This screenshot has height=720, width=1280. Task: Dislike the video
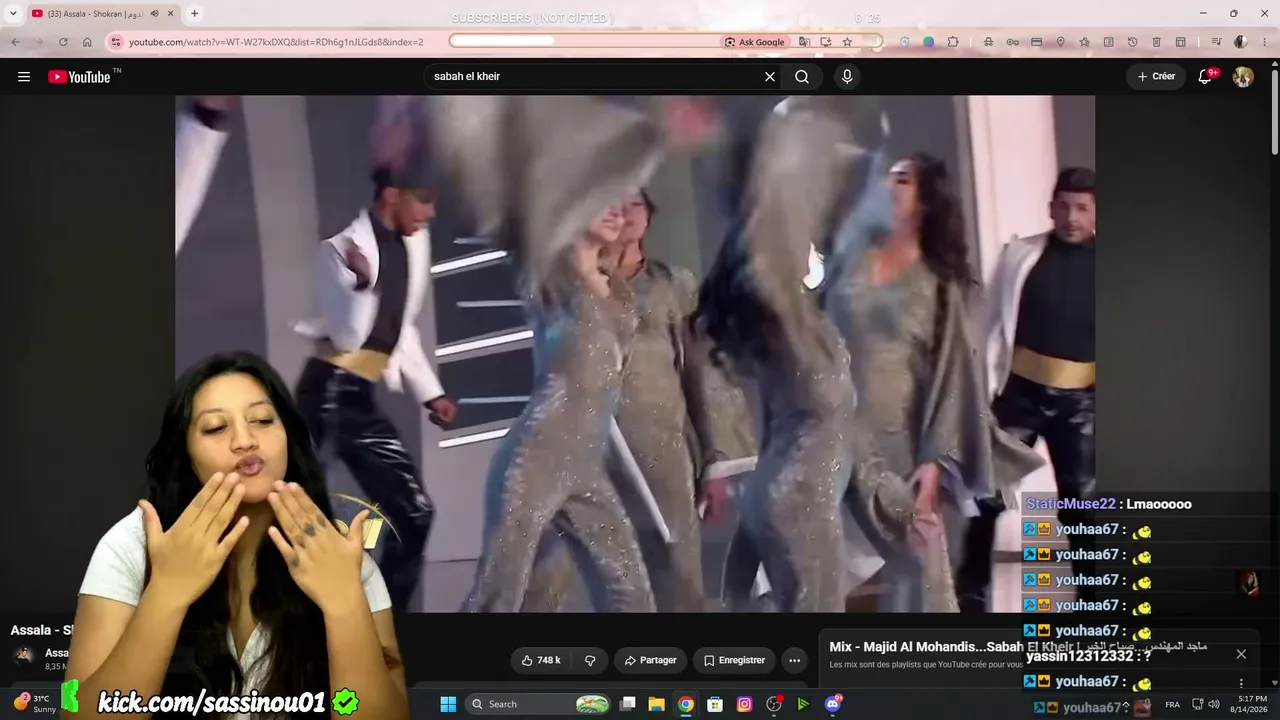tap(590, 660)
